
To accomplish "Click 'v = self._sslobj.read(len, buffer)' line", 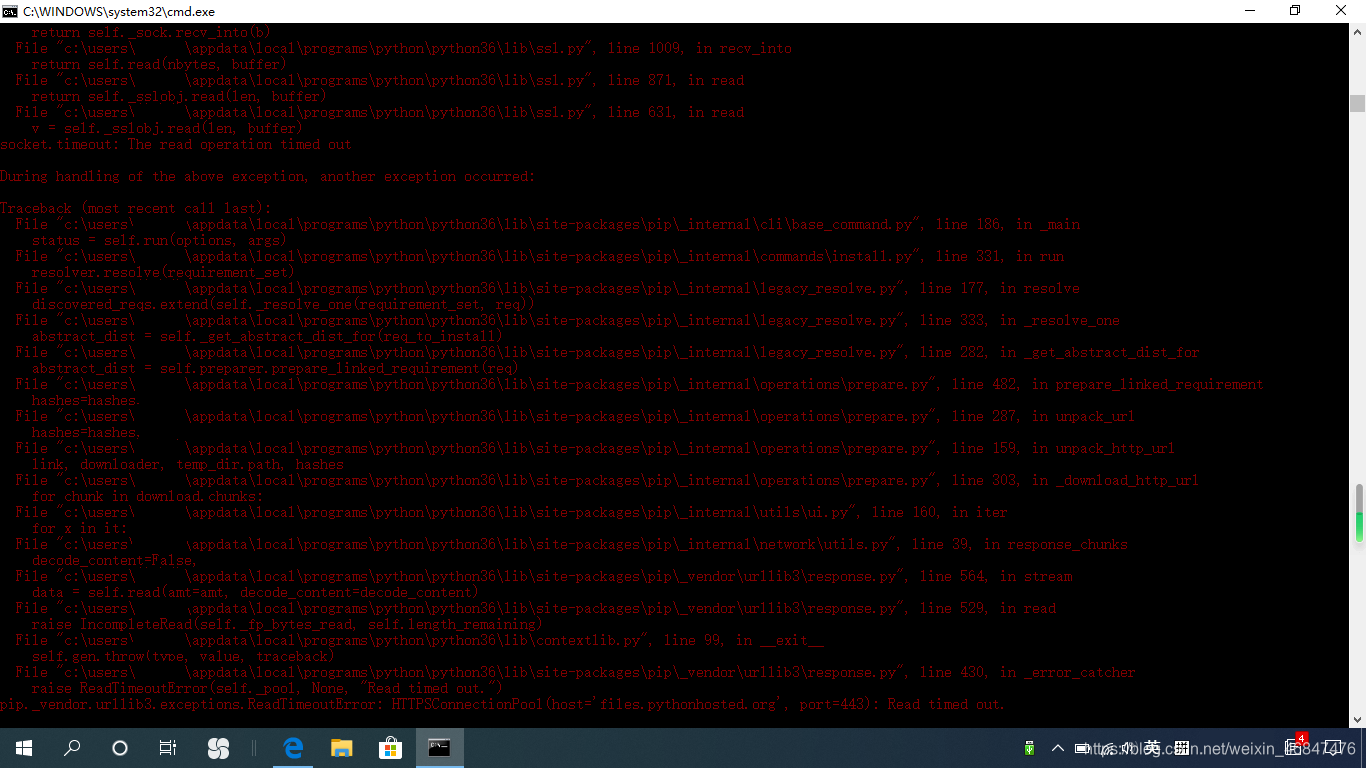I will 167,128.
